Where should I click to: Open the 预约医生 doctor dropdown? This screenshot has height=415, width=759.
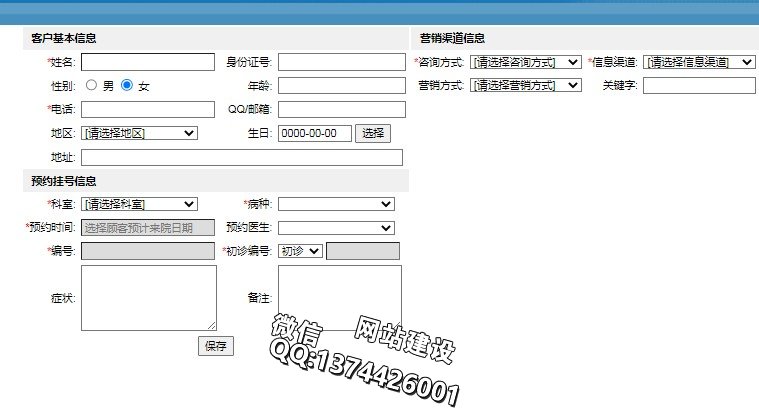[336, 228]
